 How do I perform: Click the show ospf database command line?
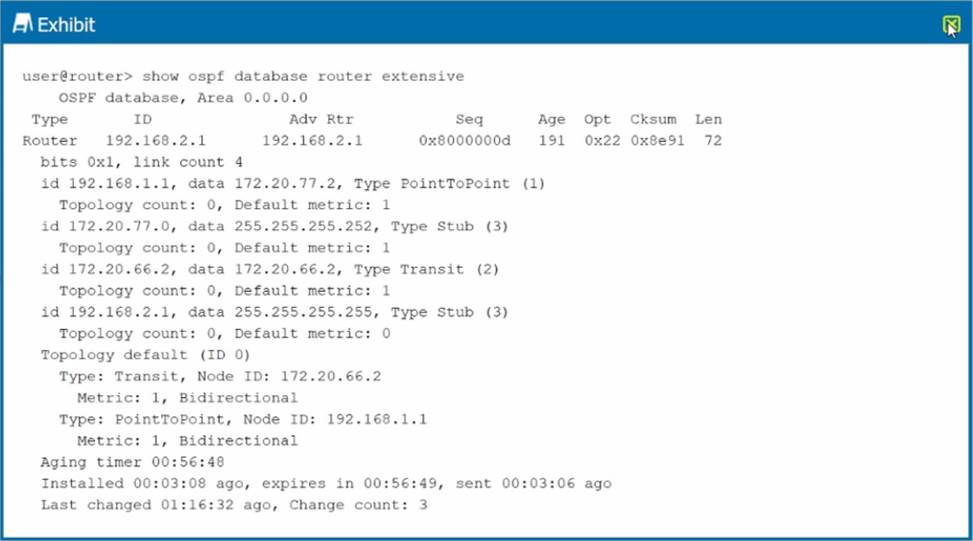pos(243,76)
